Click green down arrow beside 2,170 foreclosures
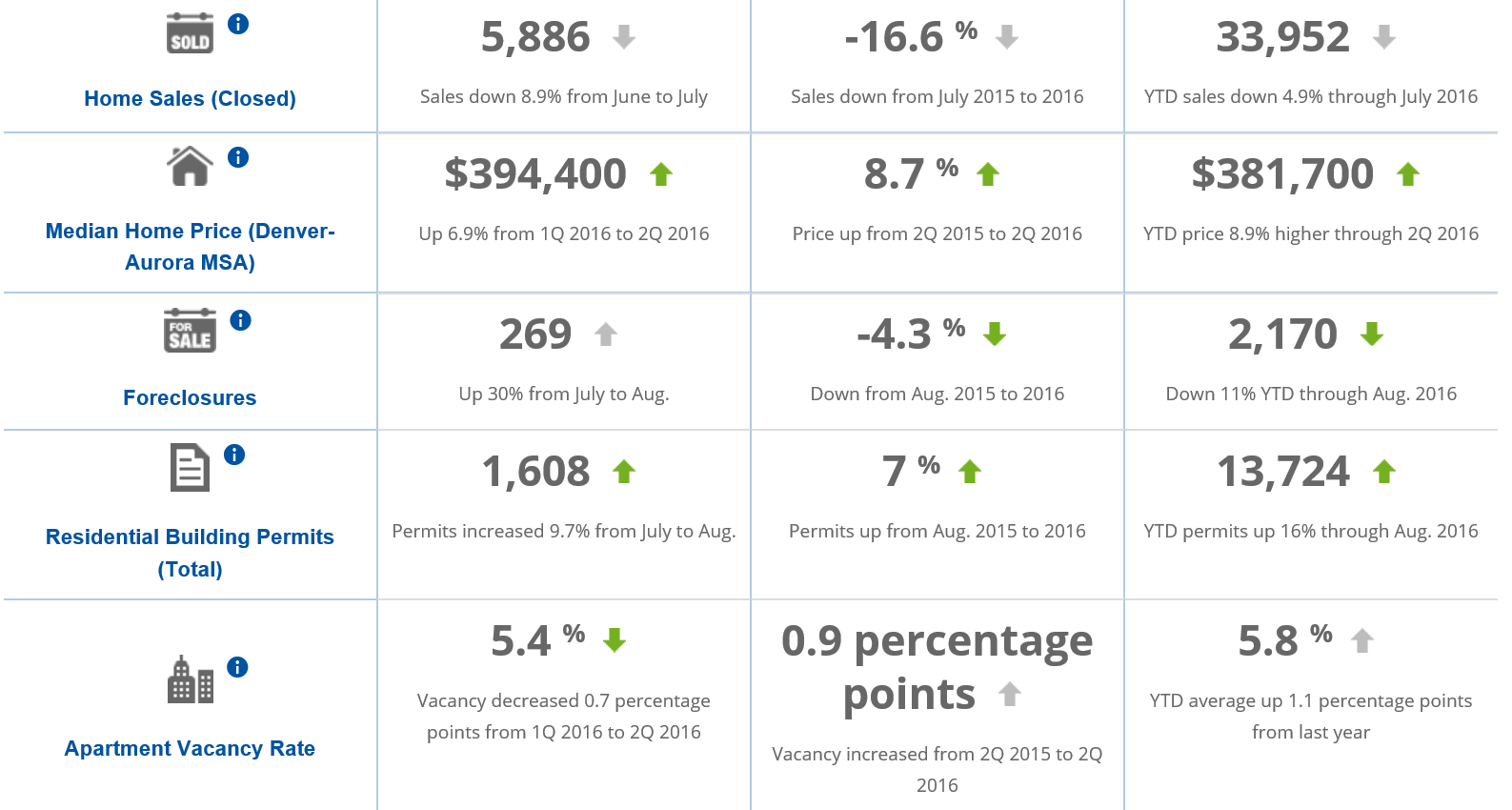The width and height of the screenshot is (1512, 810). [x=1372, y=334]
